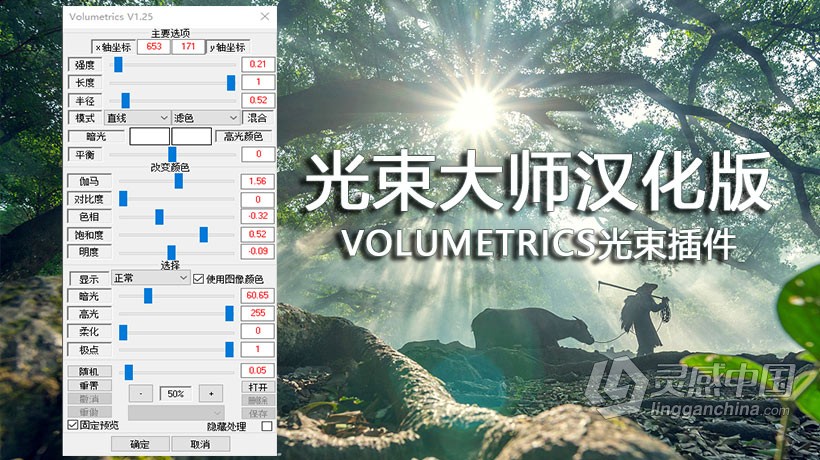The image size is (820, 460).
Task: Select the 高光 value field 255
Action: tap(258, 313)
